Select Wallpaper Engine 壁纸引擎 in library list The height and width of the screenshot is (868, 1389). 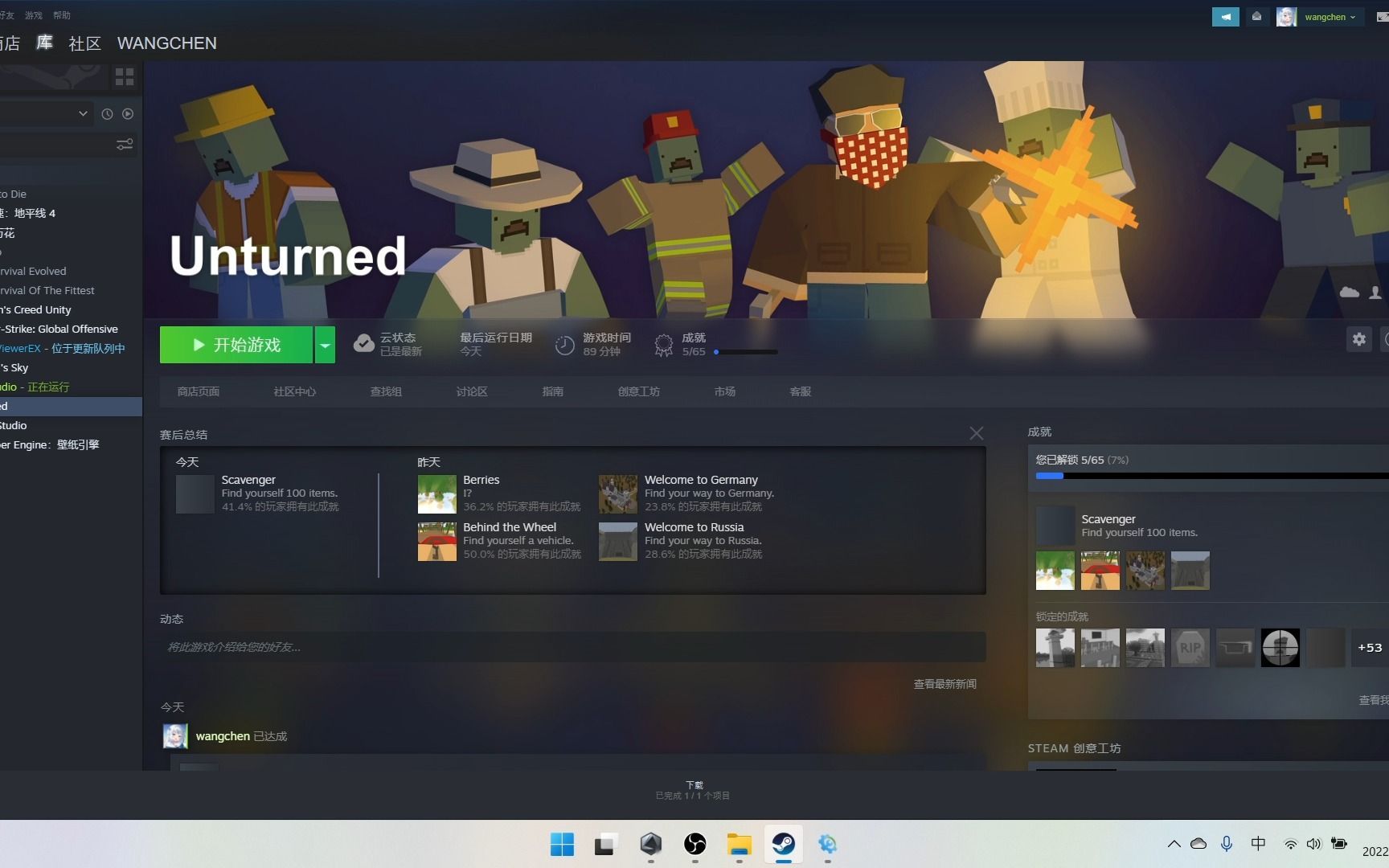click(71, 444)
